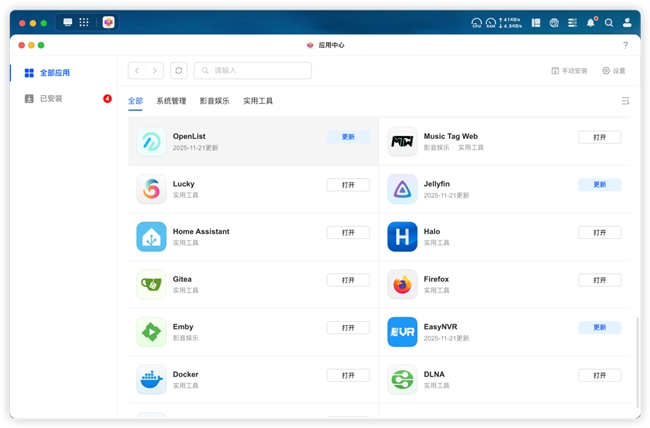This screenshot has width=650, height=428.
Task: Switch to the 系统管理 tab
Action: [x=171, y=101]
